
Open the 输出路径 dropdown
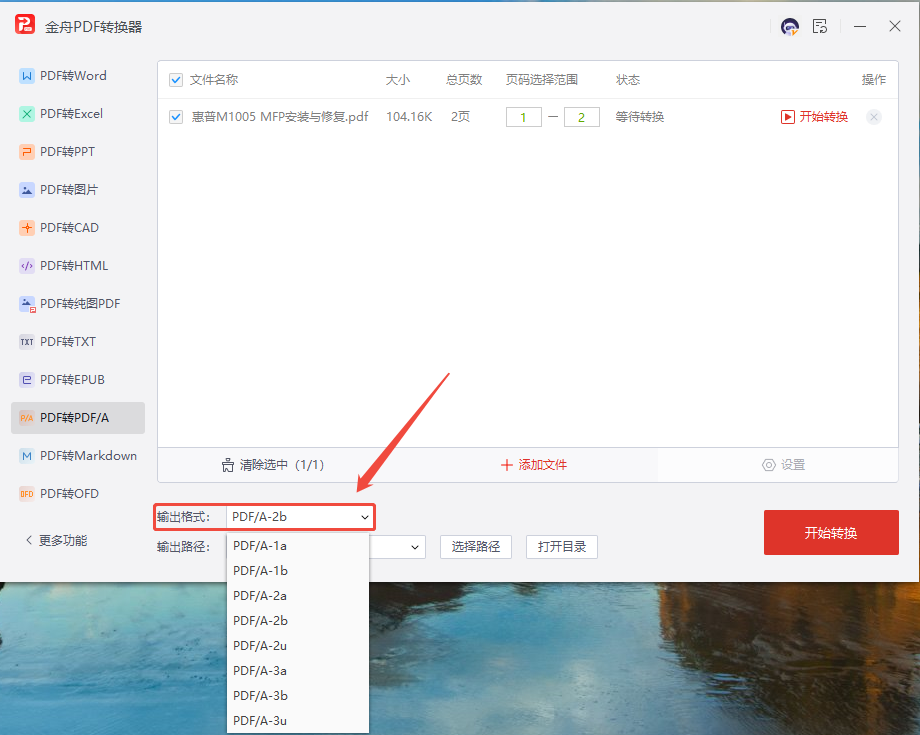pos(415,547)
